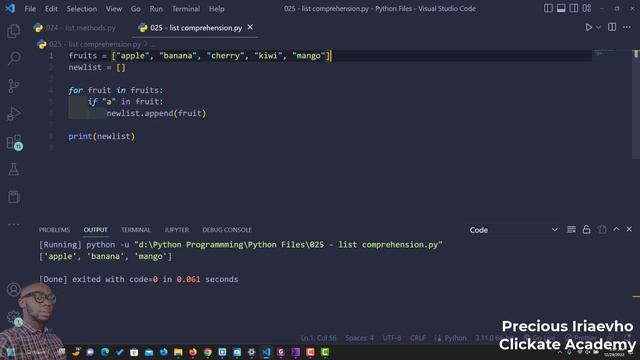Open output log in editor icon

click(x=602, y=230)
